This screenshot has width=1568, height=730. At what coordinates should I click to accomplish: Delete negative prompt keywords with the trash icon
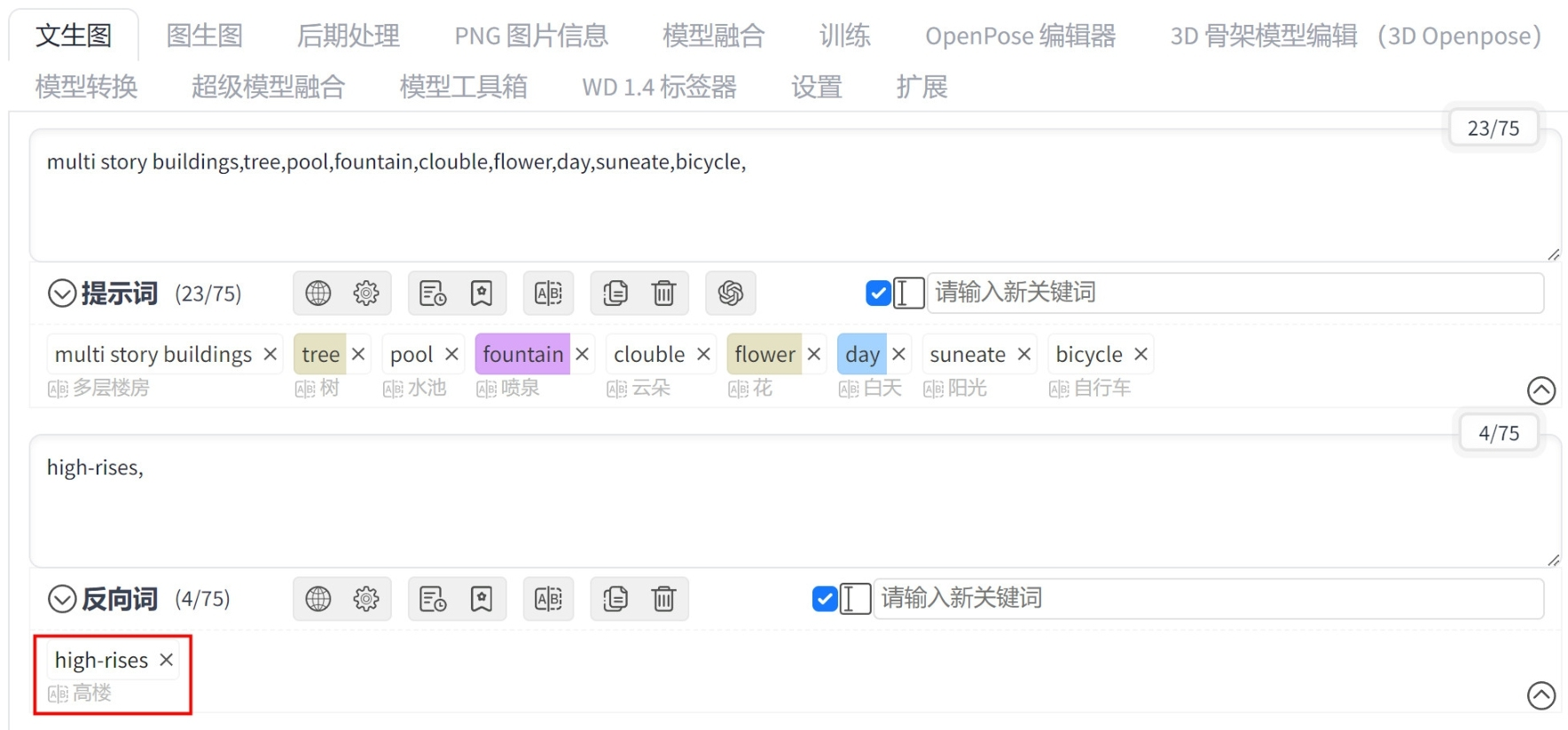663,599
